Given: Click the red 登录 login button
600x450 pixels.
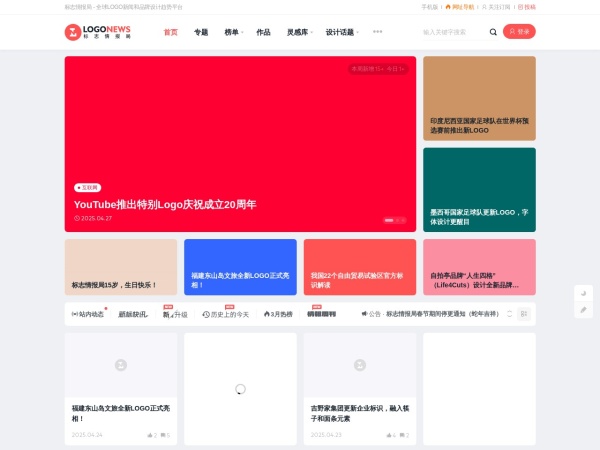Looking at the screenshot, I should click(519, 32).
